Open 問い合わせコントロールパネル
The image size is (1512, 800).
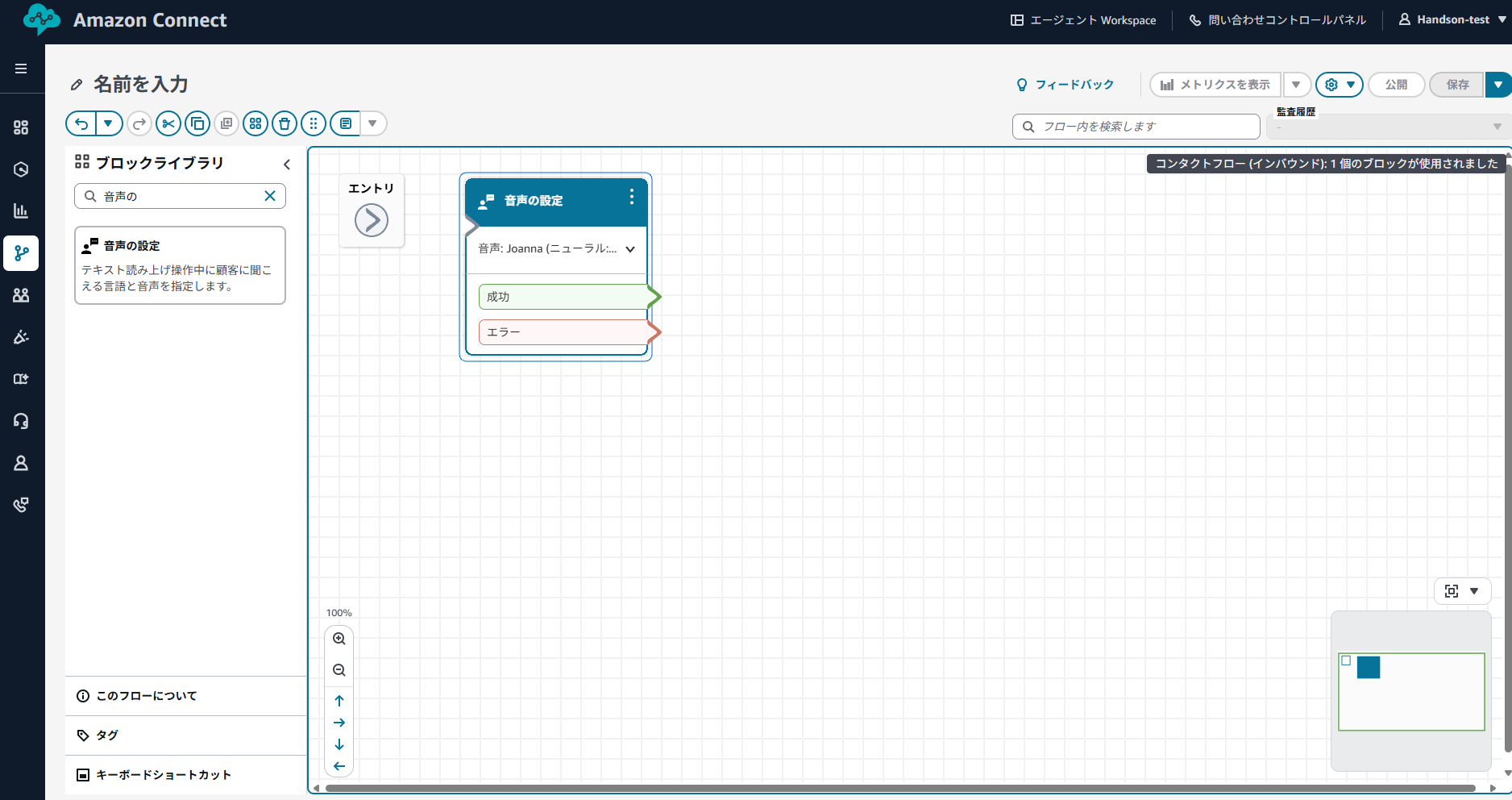(x=1278, y=20)
